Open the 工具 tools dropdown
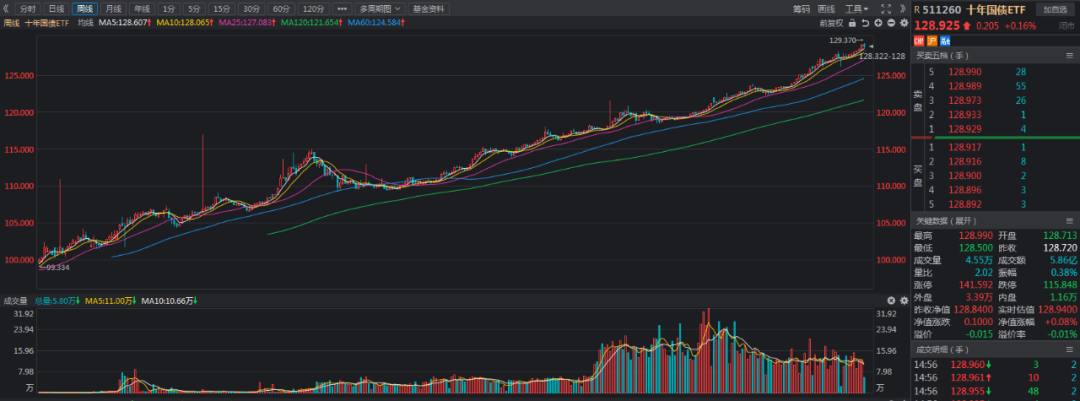 857,9
